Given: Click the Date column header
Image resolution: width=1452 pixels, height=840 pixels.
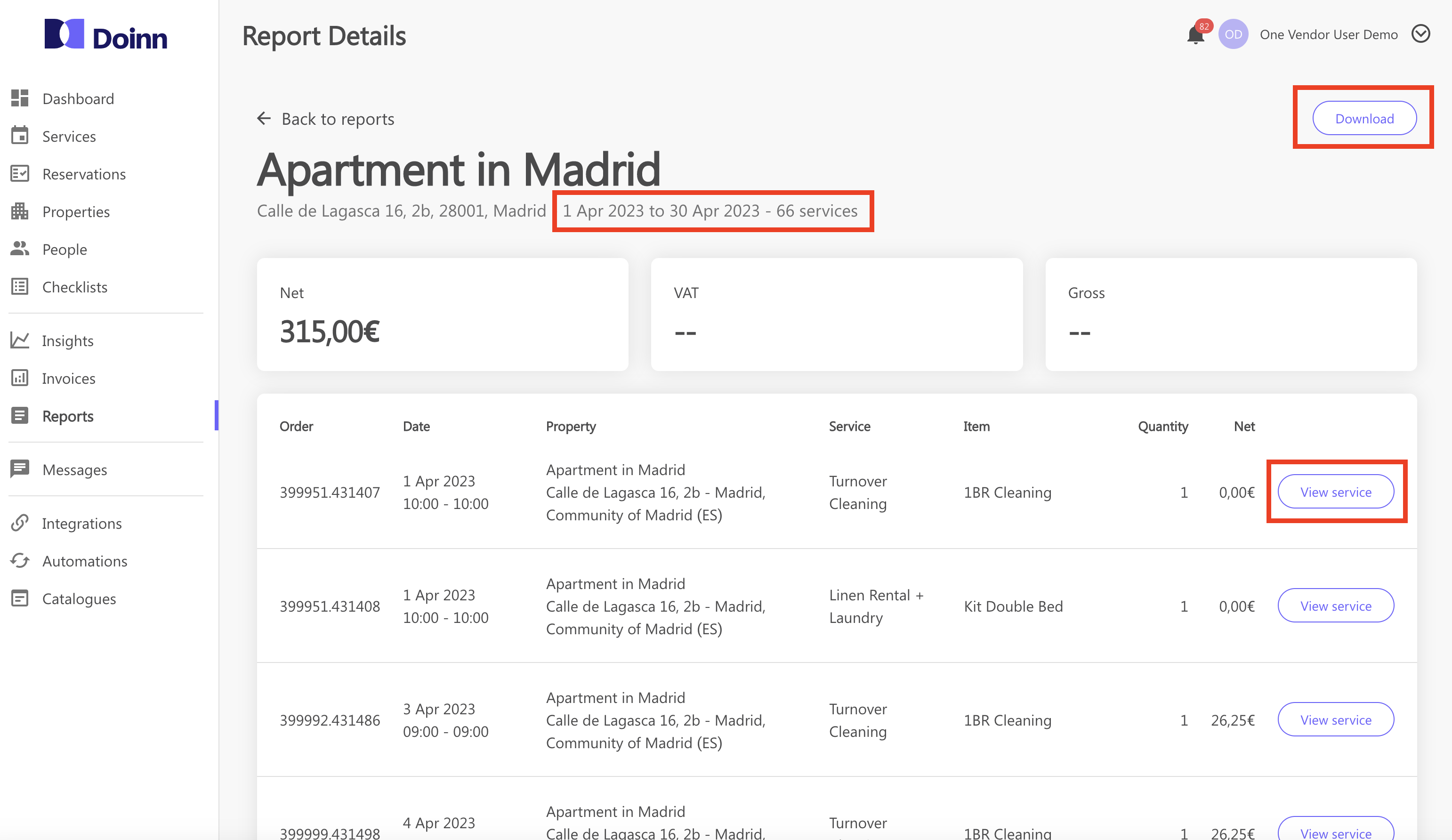Looking at the screenshot, I should point(416,426).
